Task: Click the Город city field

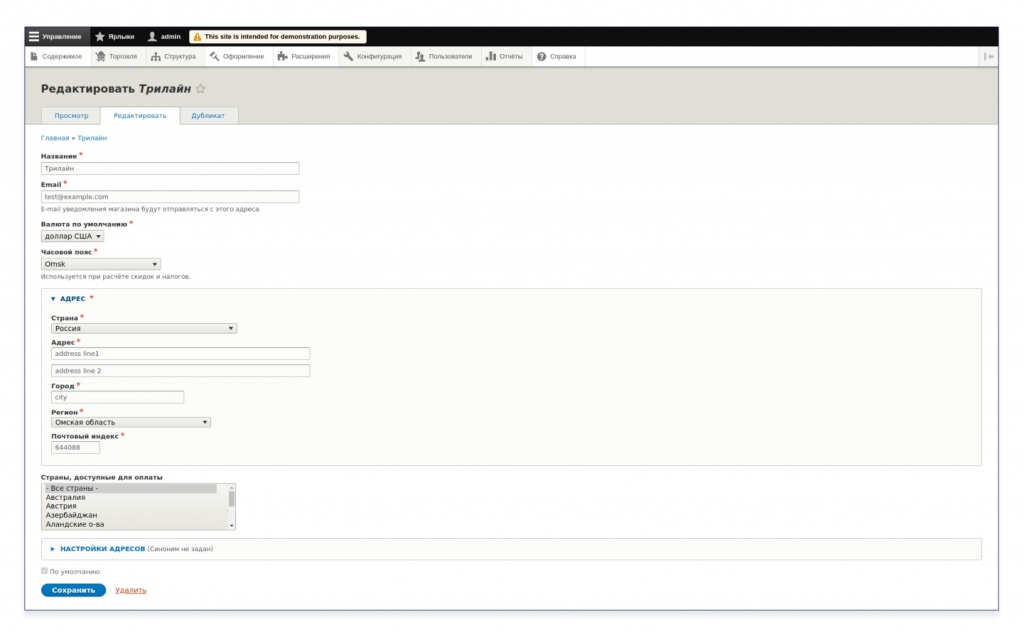Action: [118, 397]
